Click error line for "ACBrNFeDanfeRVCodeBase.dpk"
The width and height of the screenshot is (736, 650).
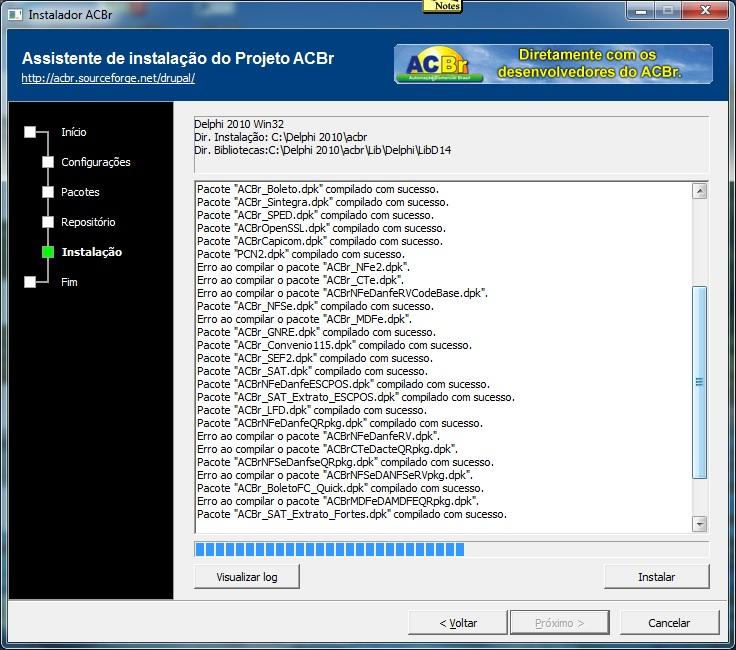point(343,293)
